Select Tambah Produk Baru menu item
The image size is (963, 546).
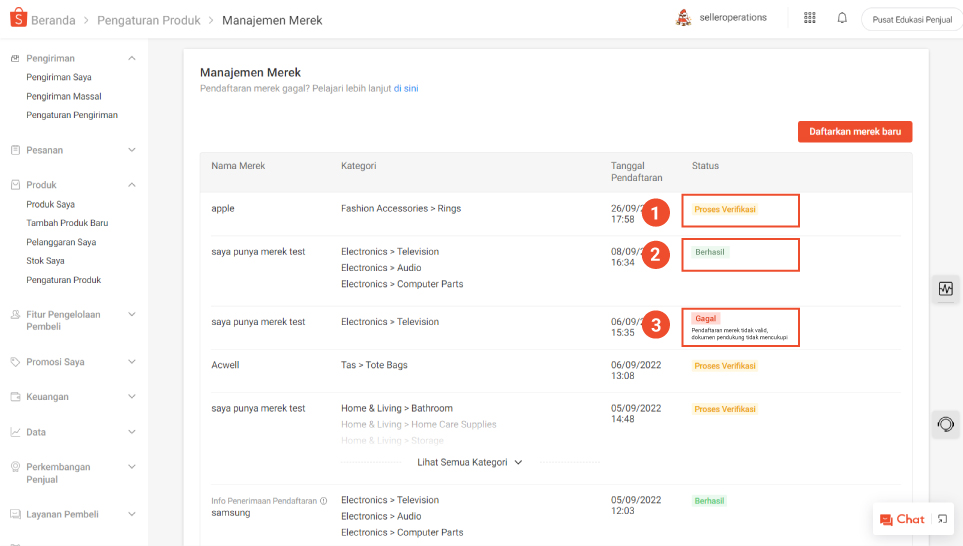pyautogui.click(x=67, y=223)
